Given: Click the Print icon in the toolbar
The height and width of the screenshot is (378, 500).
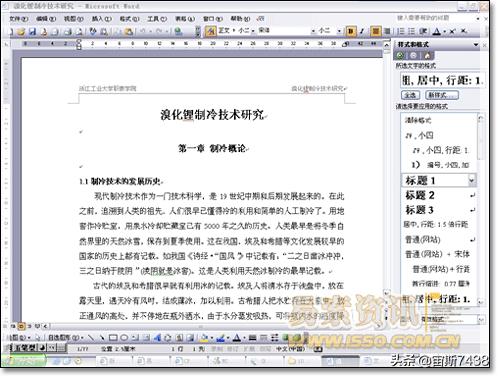Looking at the screenshot, I should tap(68, 32).
